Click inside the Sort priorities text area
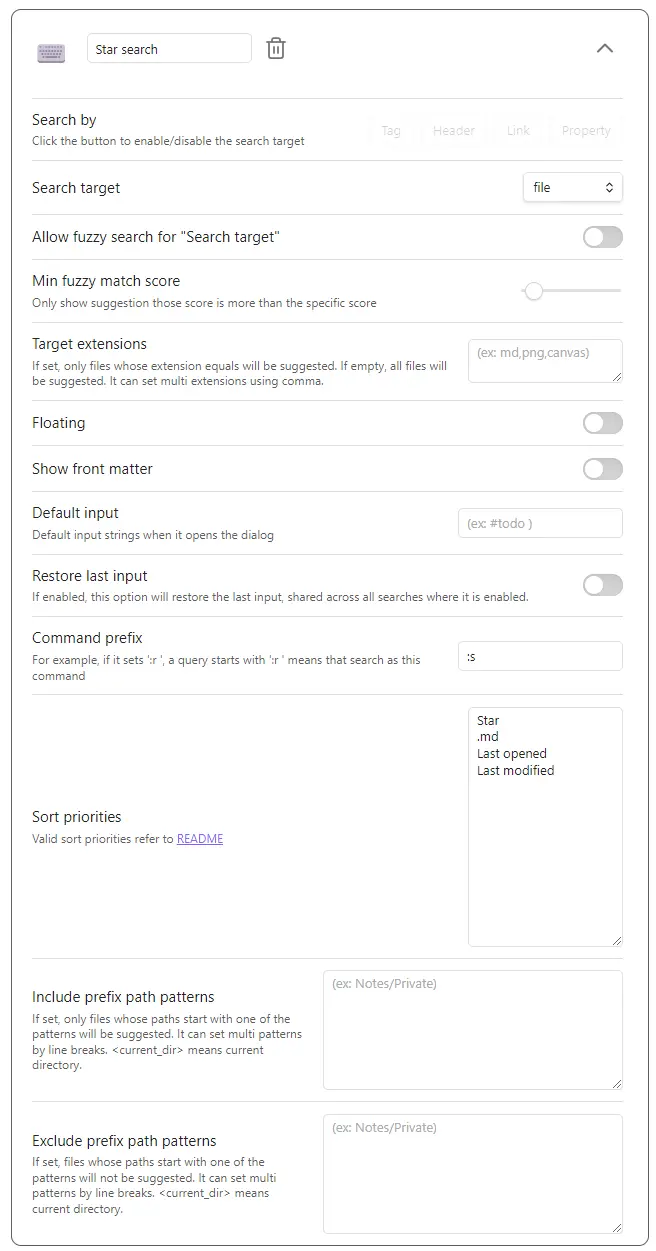Viewport: 656px width, 1251px height. coord(544,826)
